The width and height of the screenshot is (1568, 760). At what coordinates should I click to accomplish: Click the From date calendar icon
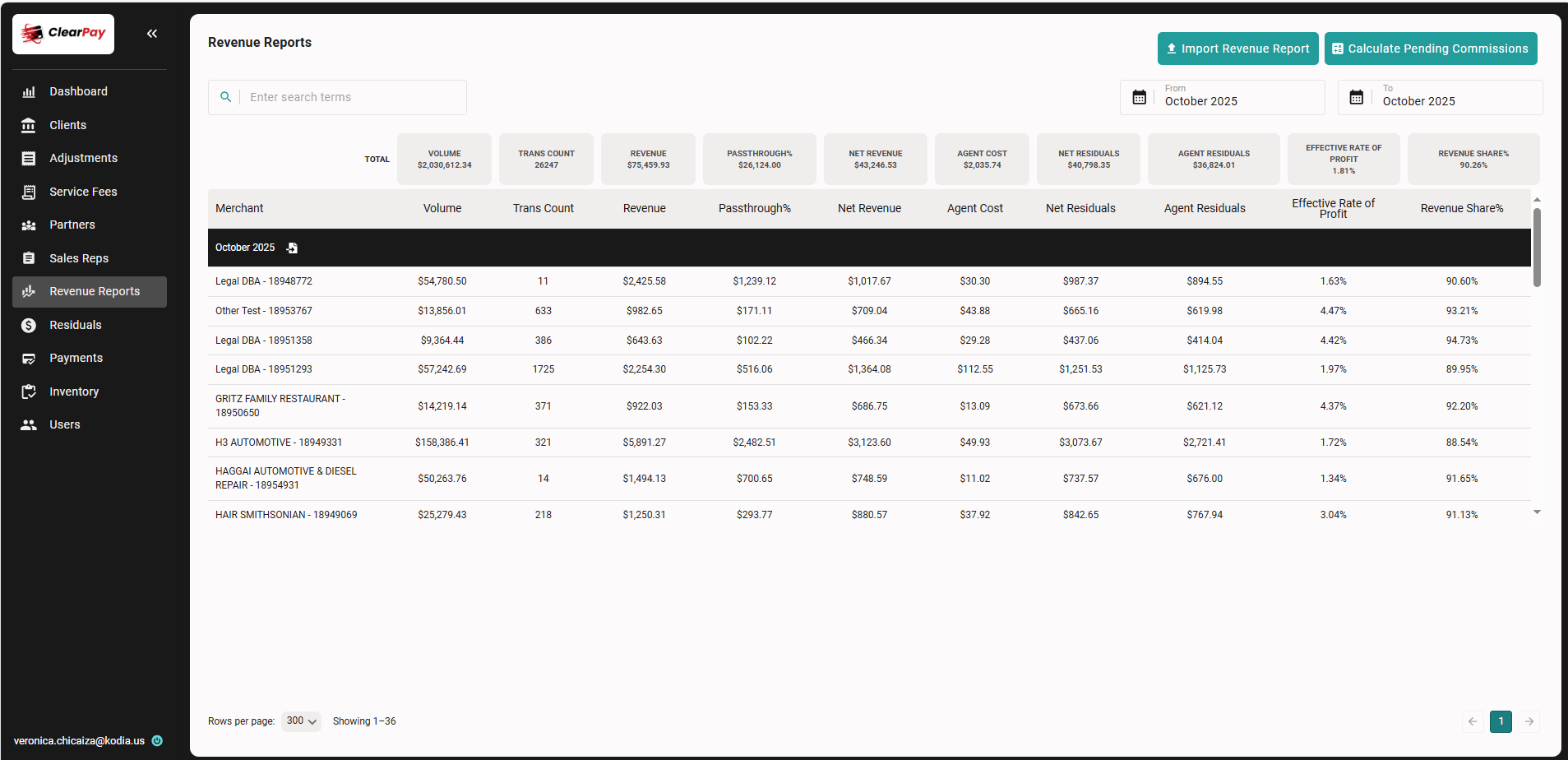tap(1139, 97)
